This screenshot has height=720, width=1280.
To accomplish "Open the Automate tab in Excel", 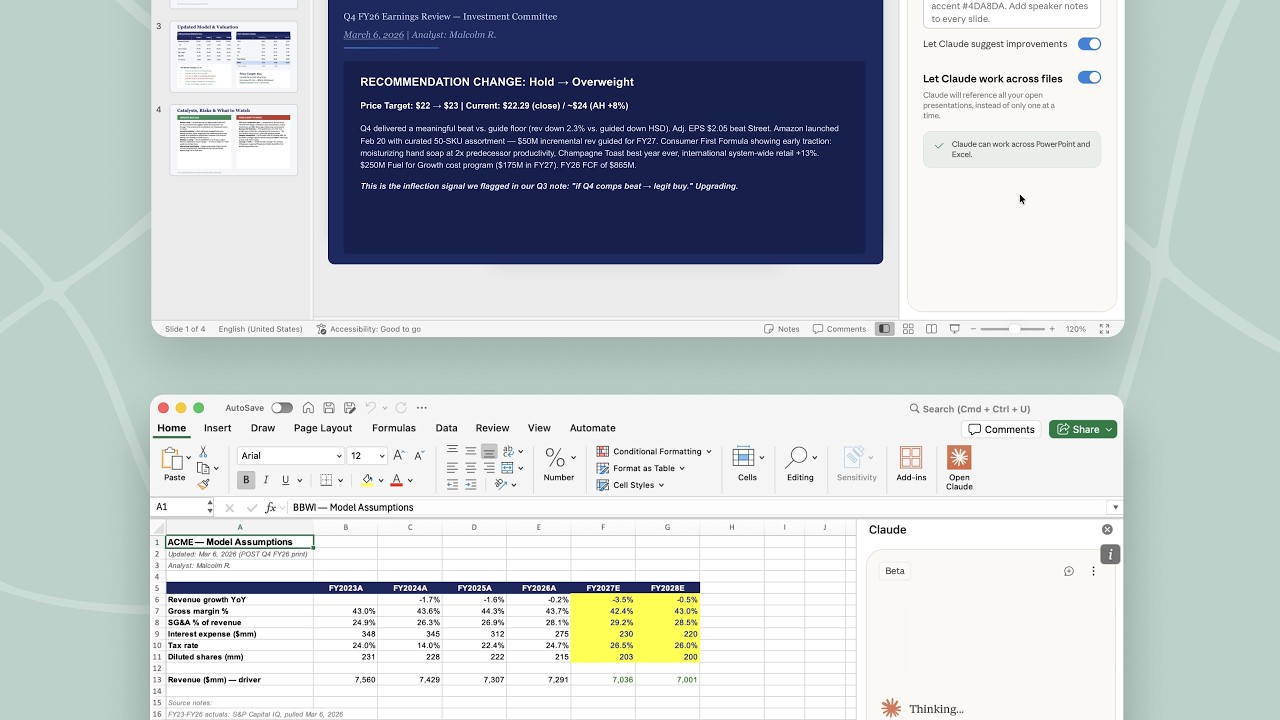I will point(592,428).
